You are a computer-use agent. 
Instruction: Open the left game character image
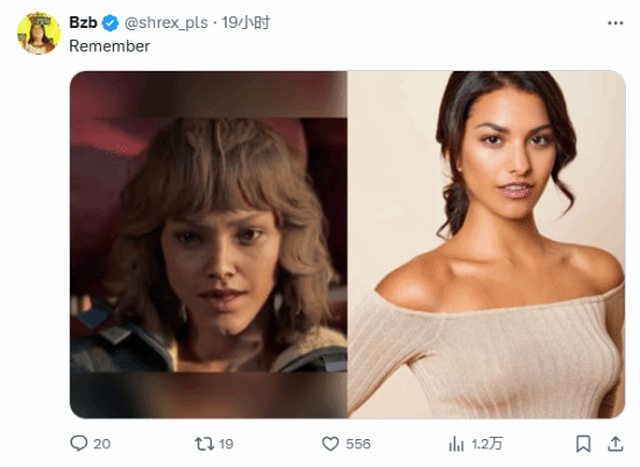pyautogui.click(x=208, y=244)
